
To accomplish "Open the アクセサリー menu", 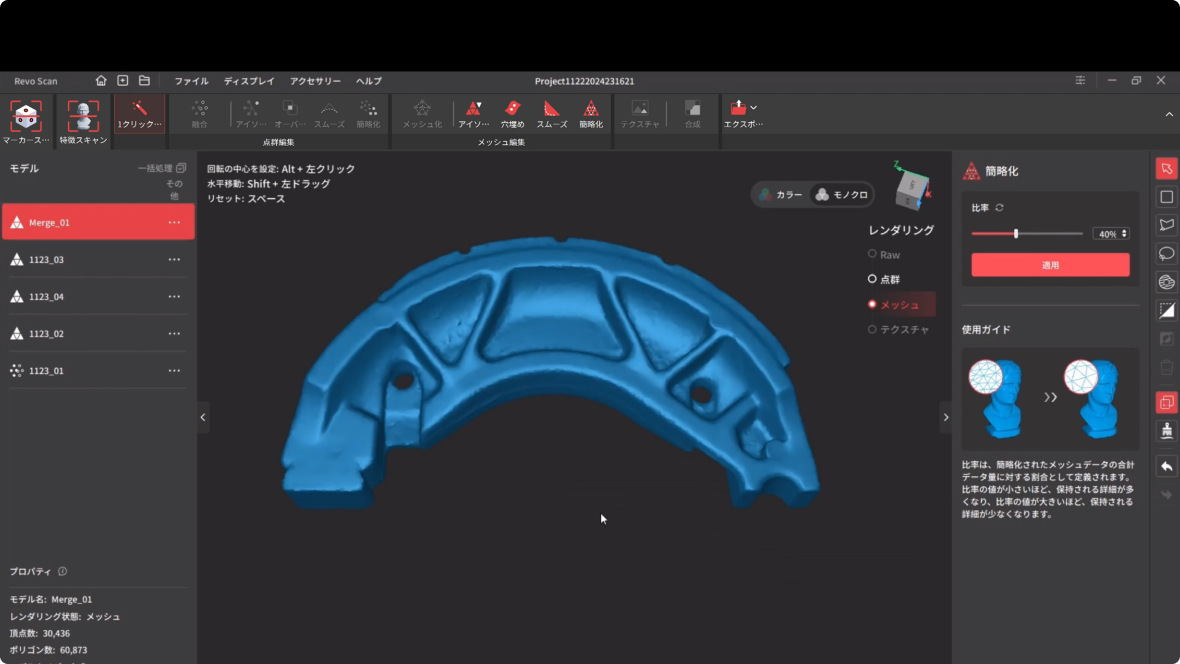I will click(x=315, y=81).
